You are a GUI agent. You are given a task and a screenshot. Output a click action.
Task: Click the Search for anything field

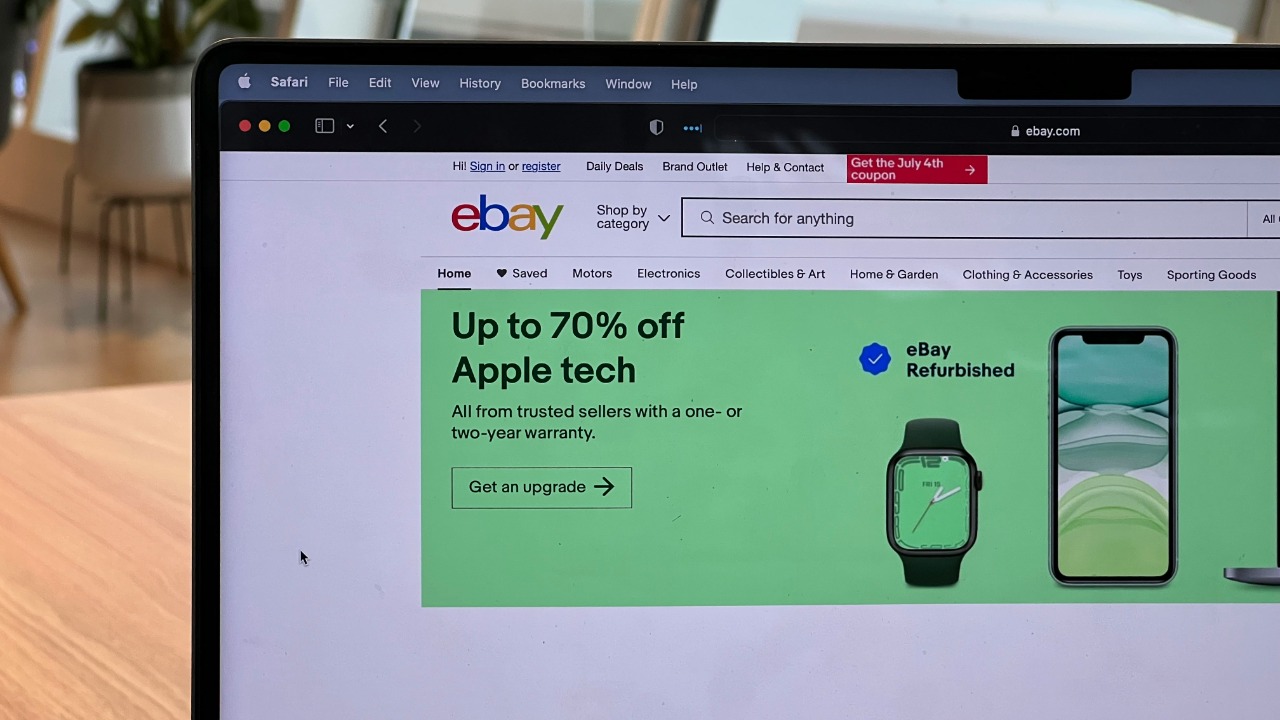click(964, 218)
